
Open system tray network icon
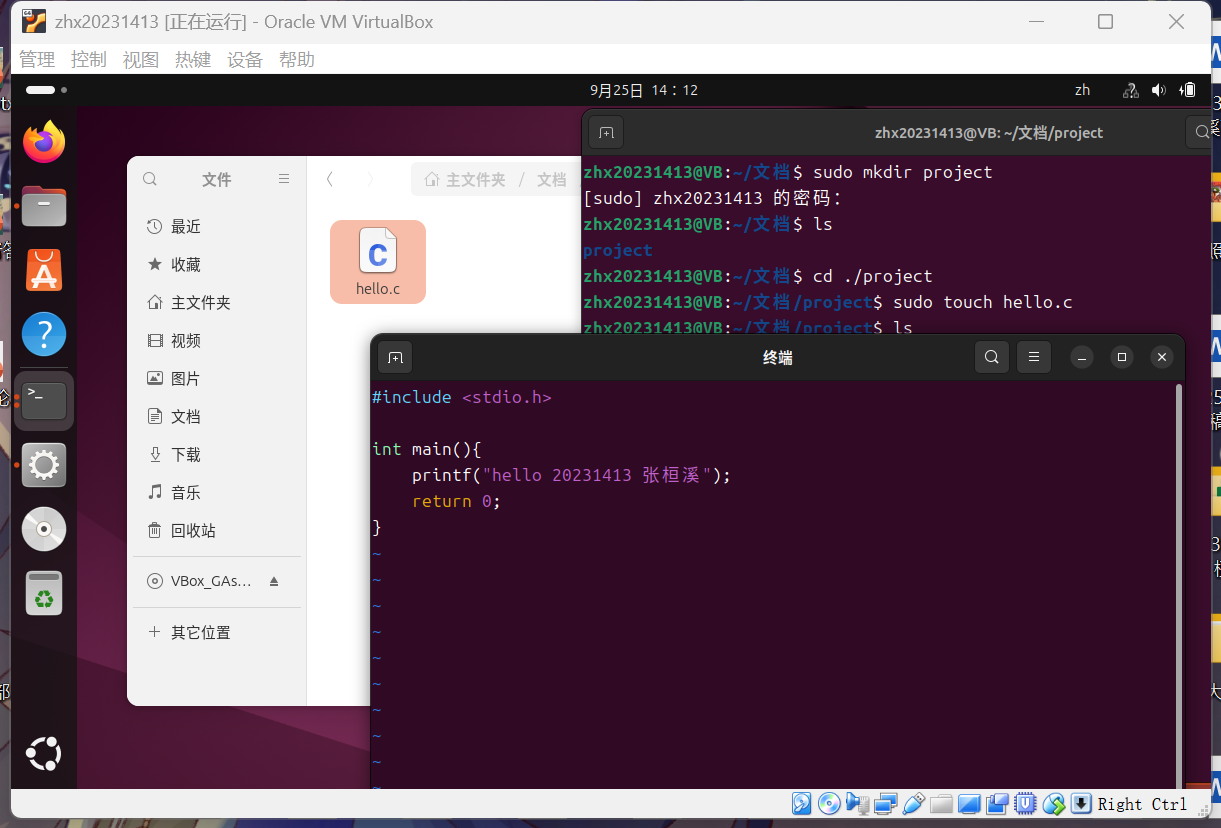pyautogui.click(x=1131, y=90)
